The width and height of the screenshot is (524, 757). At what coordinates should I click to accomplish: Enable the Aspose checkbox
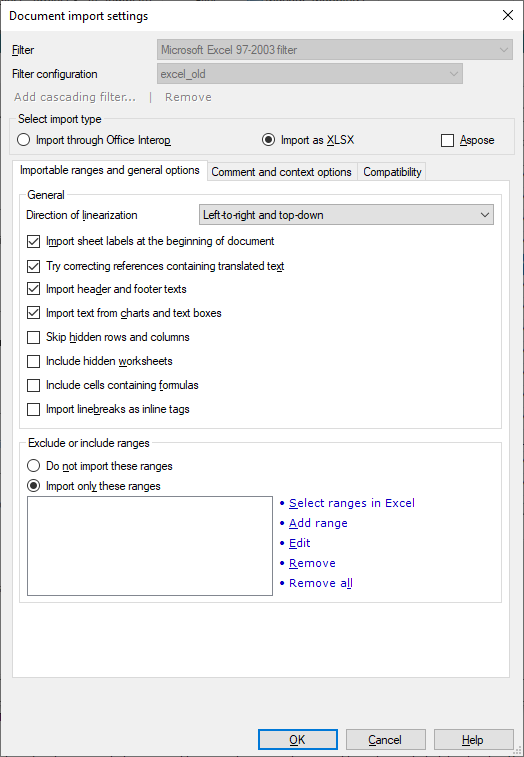tap(467, 140)
